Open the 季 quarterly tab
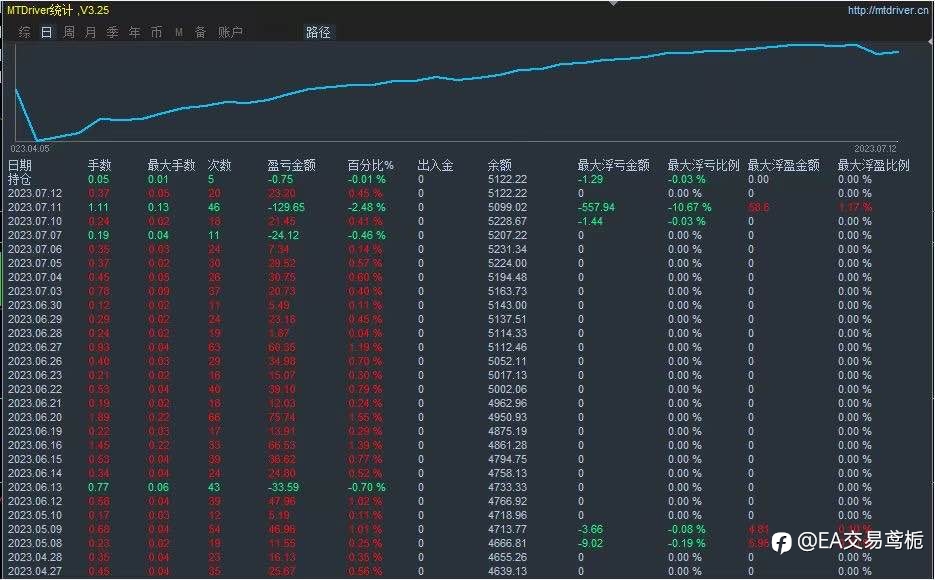This screenshot has width=935, height=580. pyautogui.click(x=113, y=32)
